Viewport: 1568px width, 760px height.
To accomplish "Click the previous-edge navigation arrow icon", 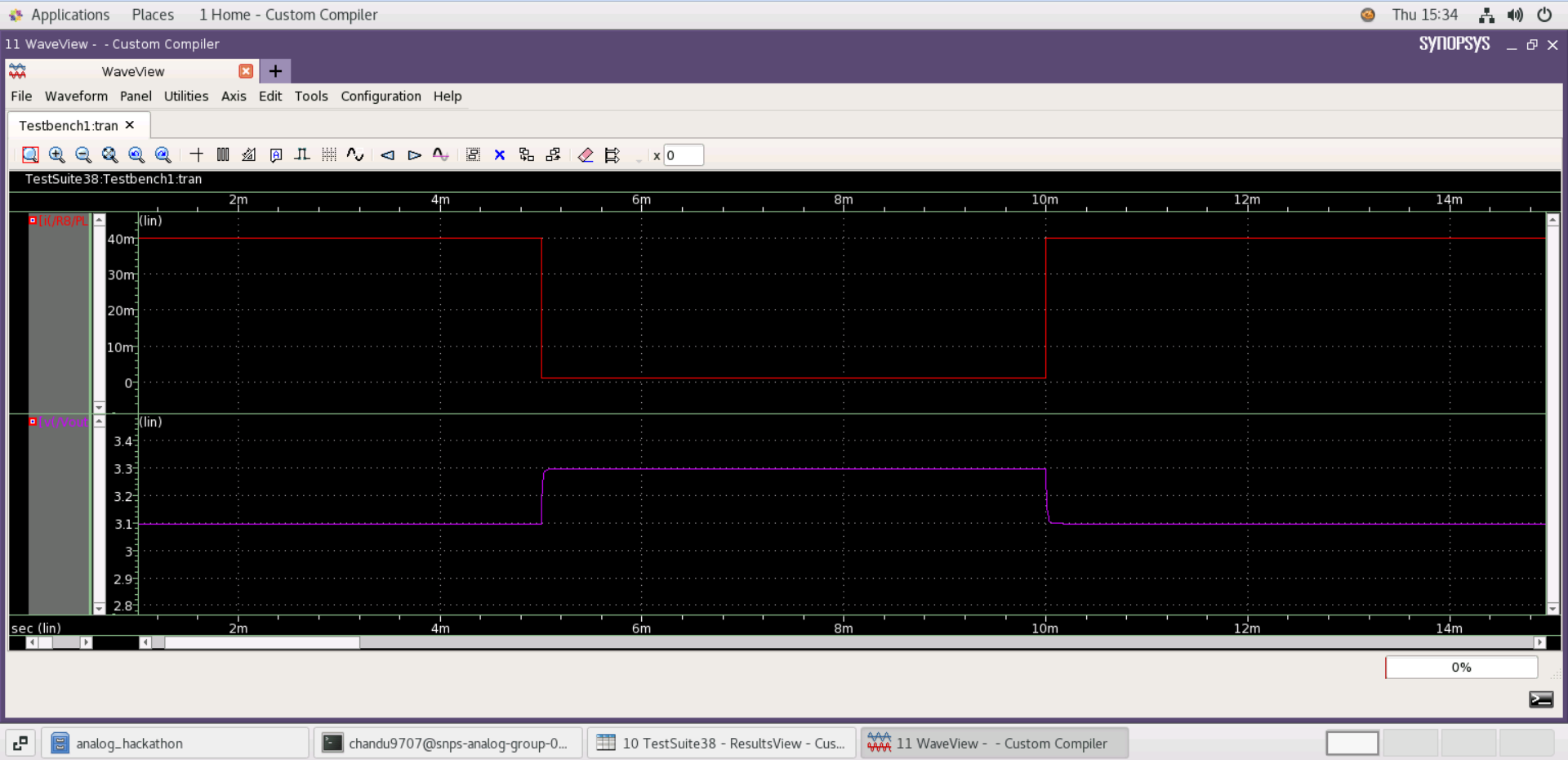I will click(x=388, y=155).
